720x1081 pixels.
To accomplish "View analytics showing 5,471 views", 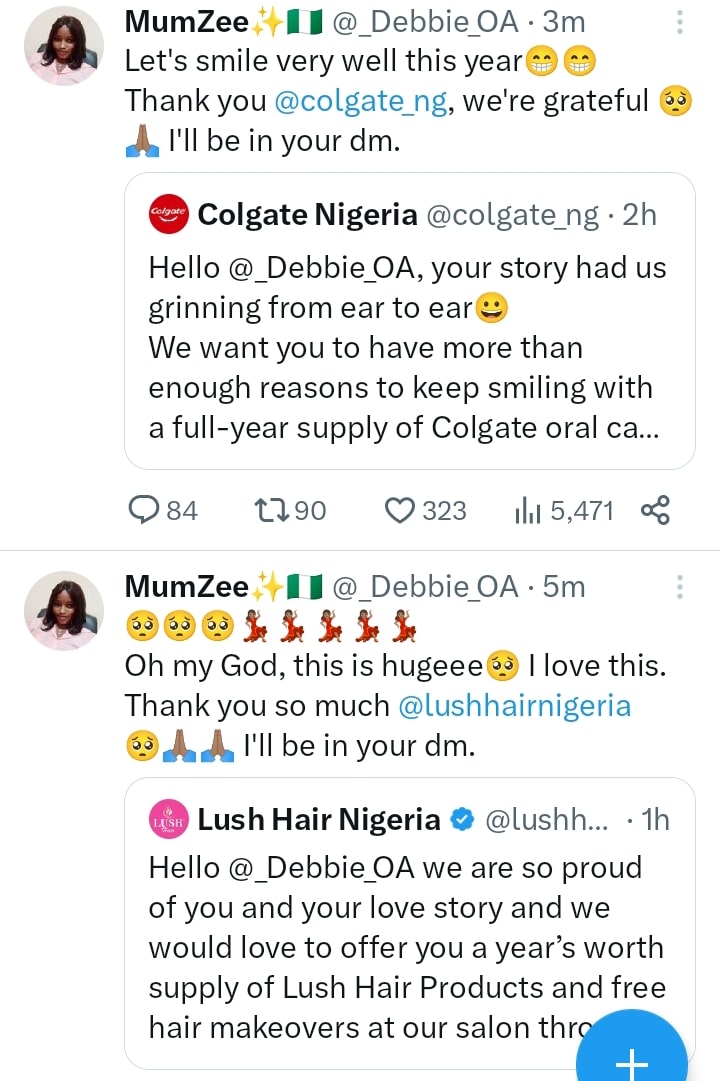I will 528,510.
